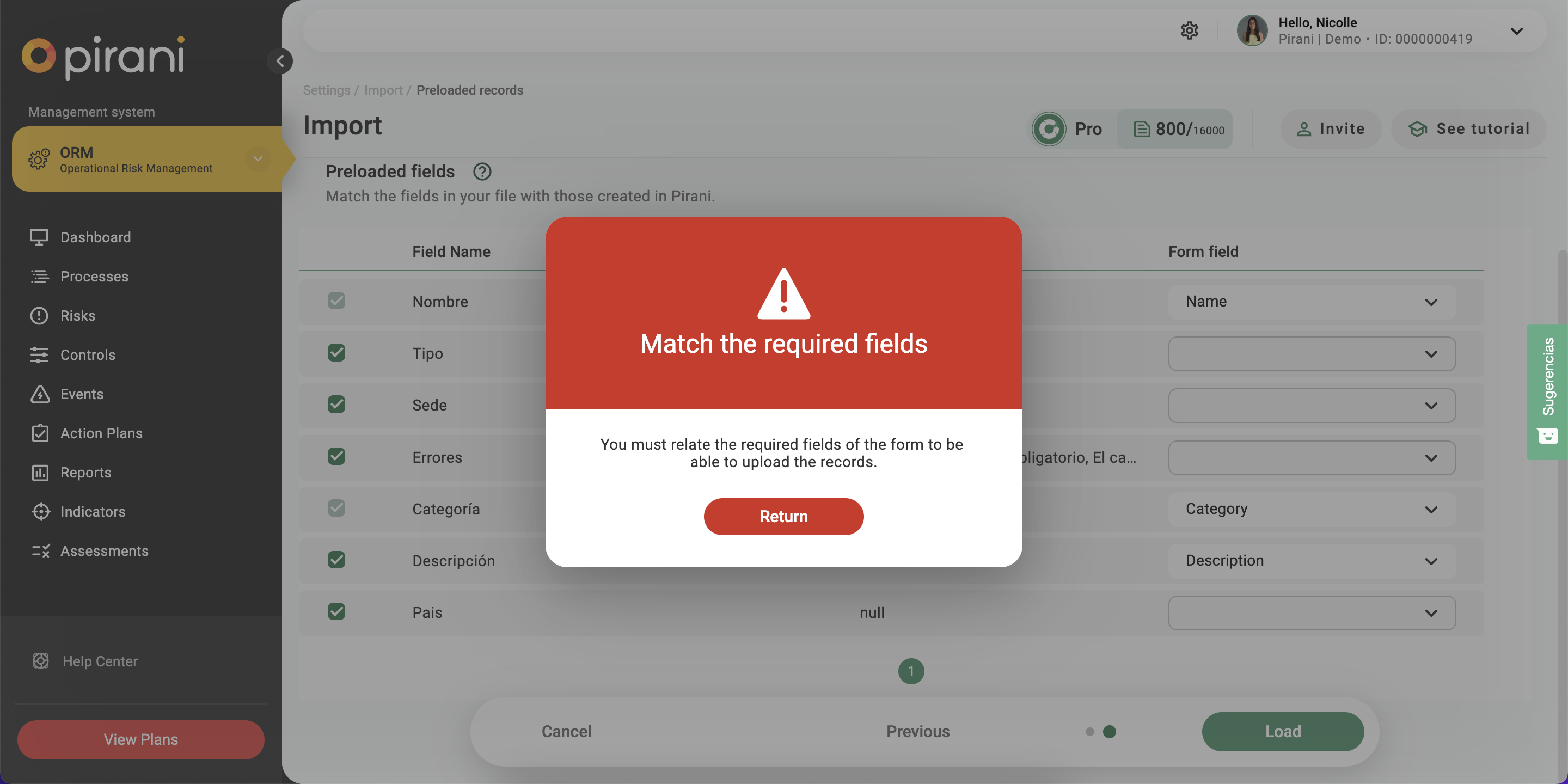
Task: Click the warning triangle icon in dialog
Action: tap(783, 294)
